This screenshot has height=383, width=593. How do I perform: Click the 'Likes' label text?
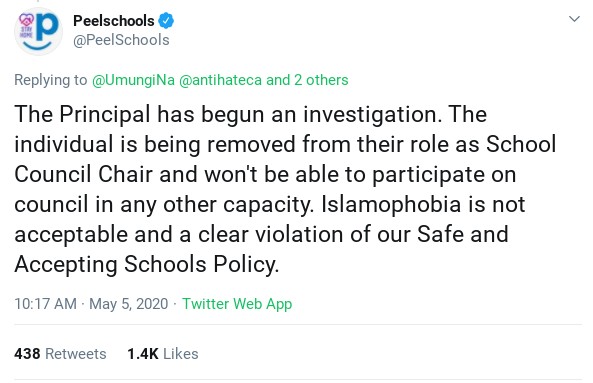[x=181, y=354]
